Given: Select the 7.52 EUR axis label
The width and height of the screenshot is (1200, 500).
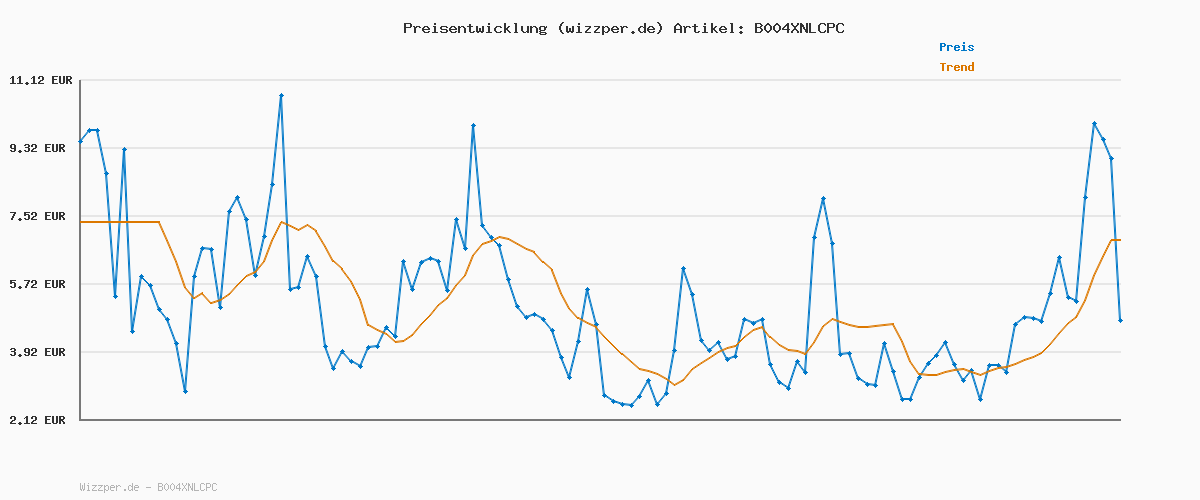Looking at the screenshot, I should [40, 216].
